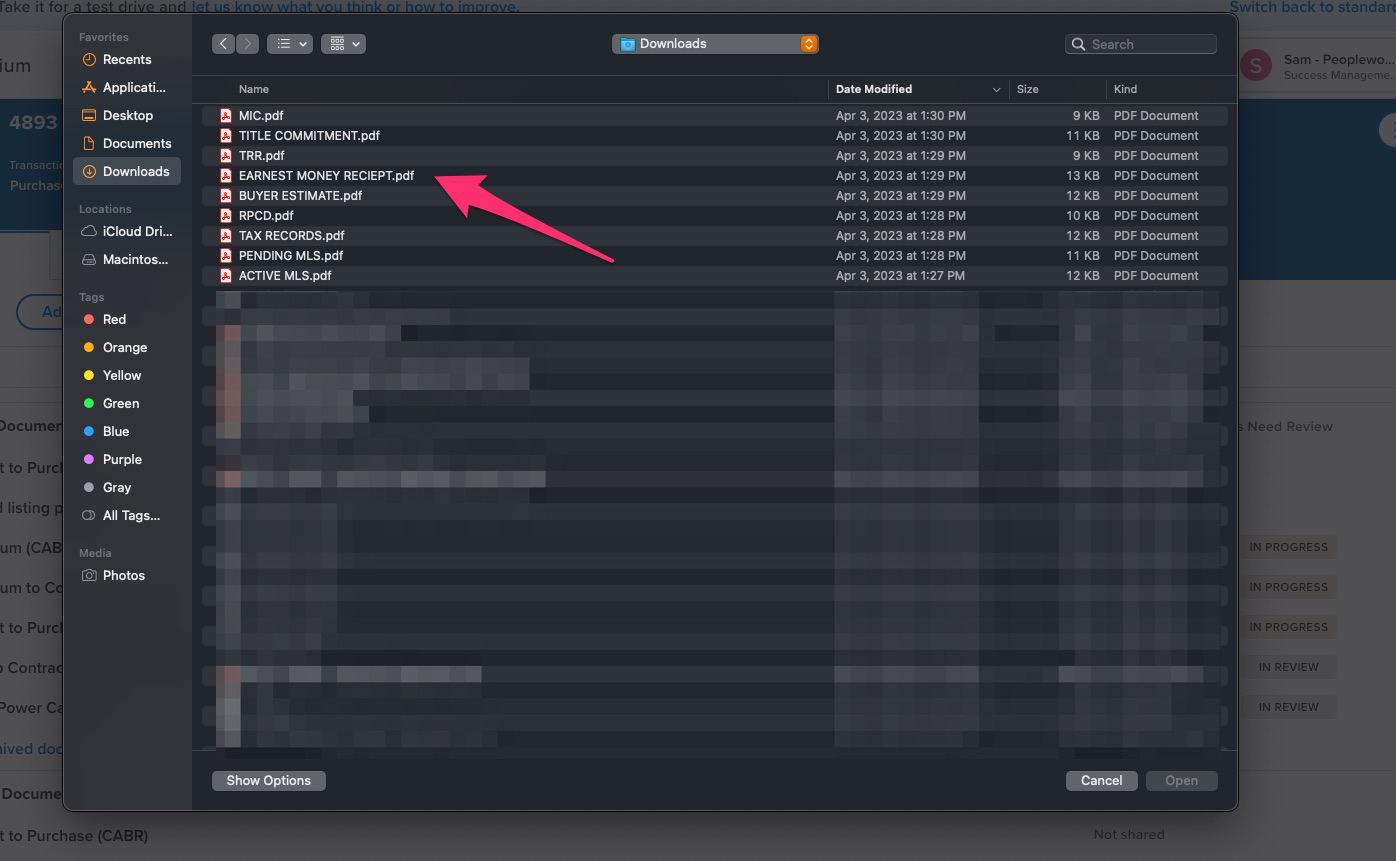Click the search magnifier icon
The image size is (1396, 861).
click(1078, 44)
